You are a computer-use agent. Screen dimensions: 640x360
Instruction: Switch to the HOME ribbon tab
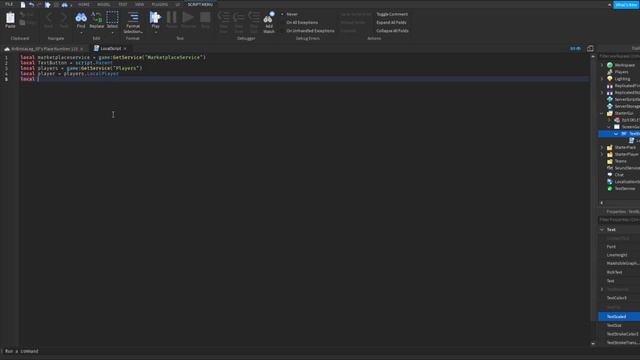(84, 4)
